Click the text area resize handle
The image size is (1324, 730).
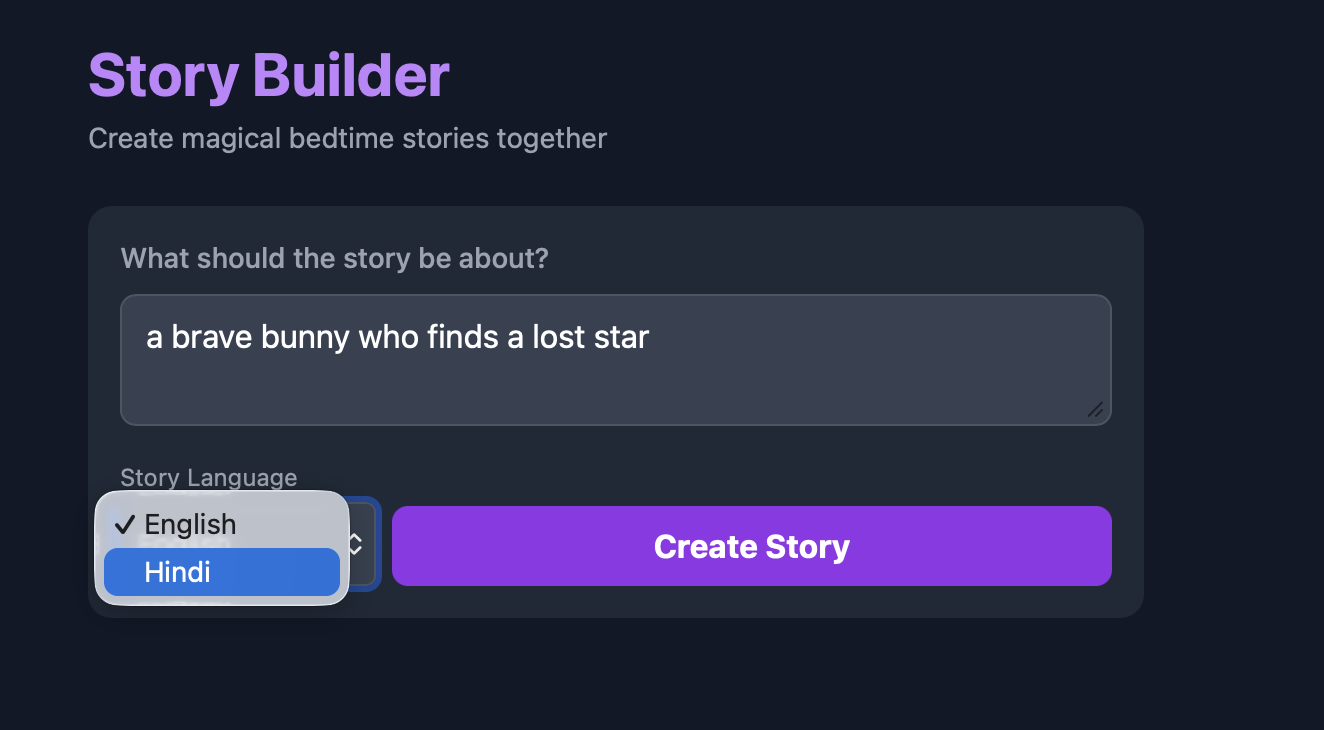tap(1096, 409)
